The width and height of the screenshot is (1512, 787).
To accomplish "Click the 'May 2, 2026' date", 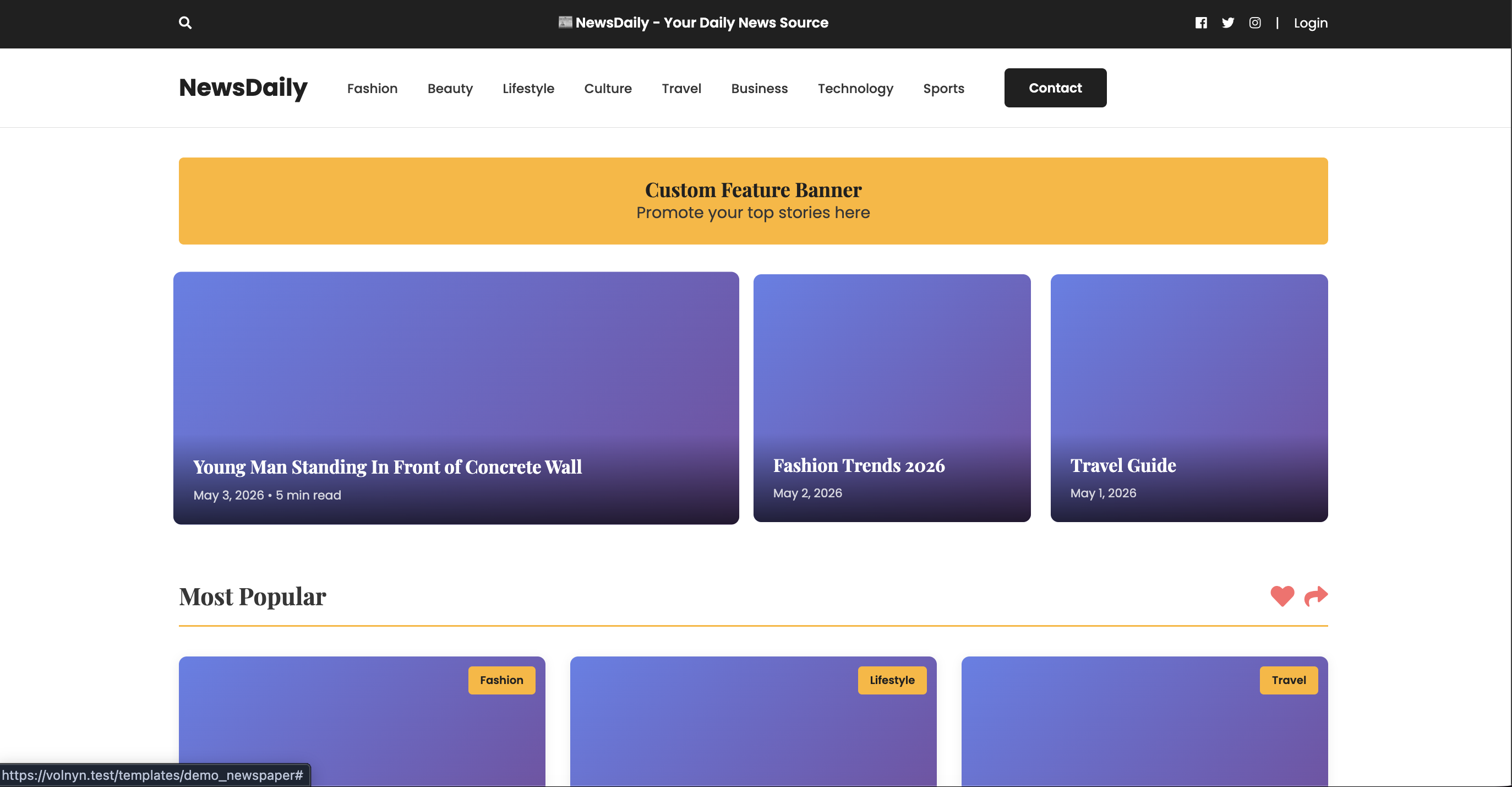I will (x=807, y=493).
